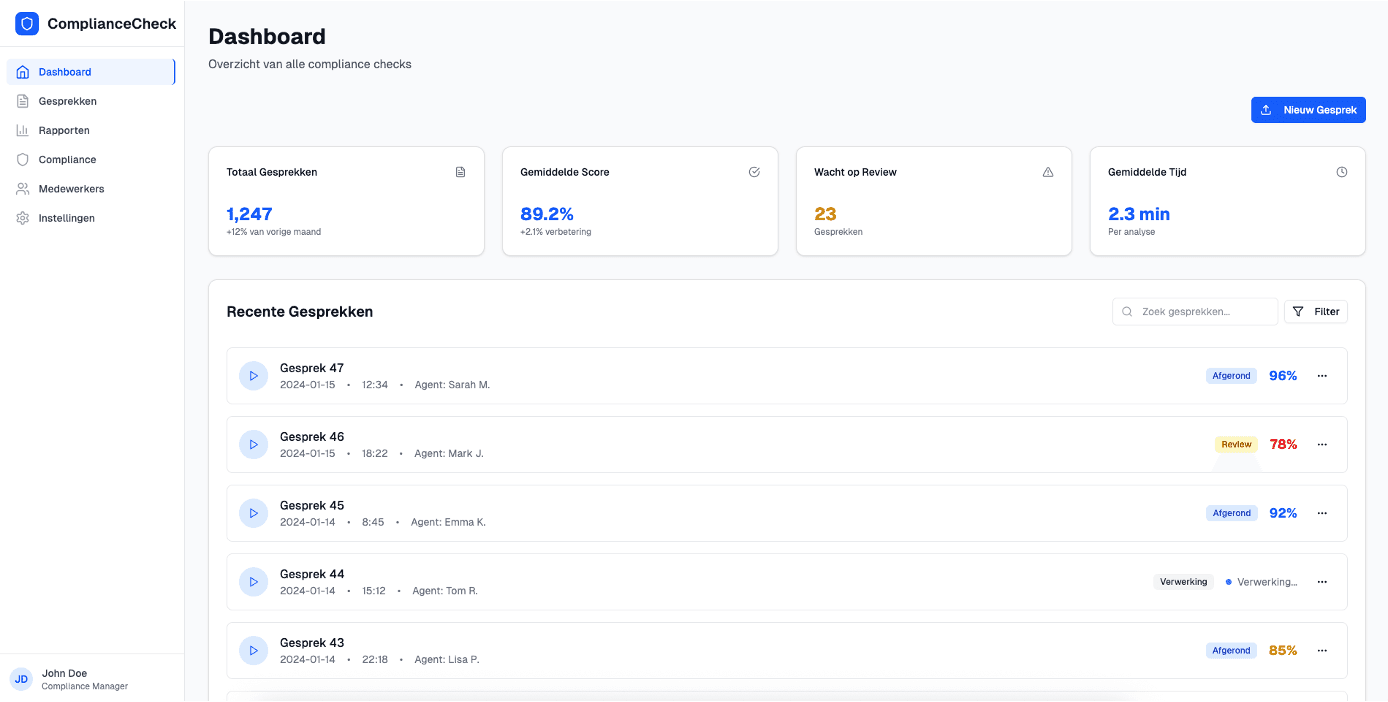
Task: Click the Verwerking badge on Gesprek 44
Action: [x=1184, y=582]
